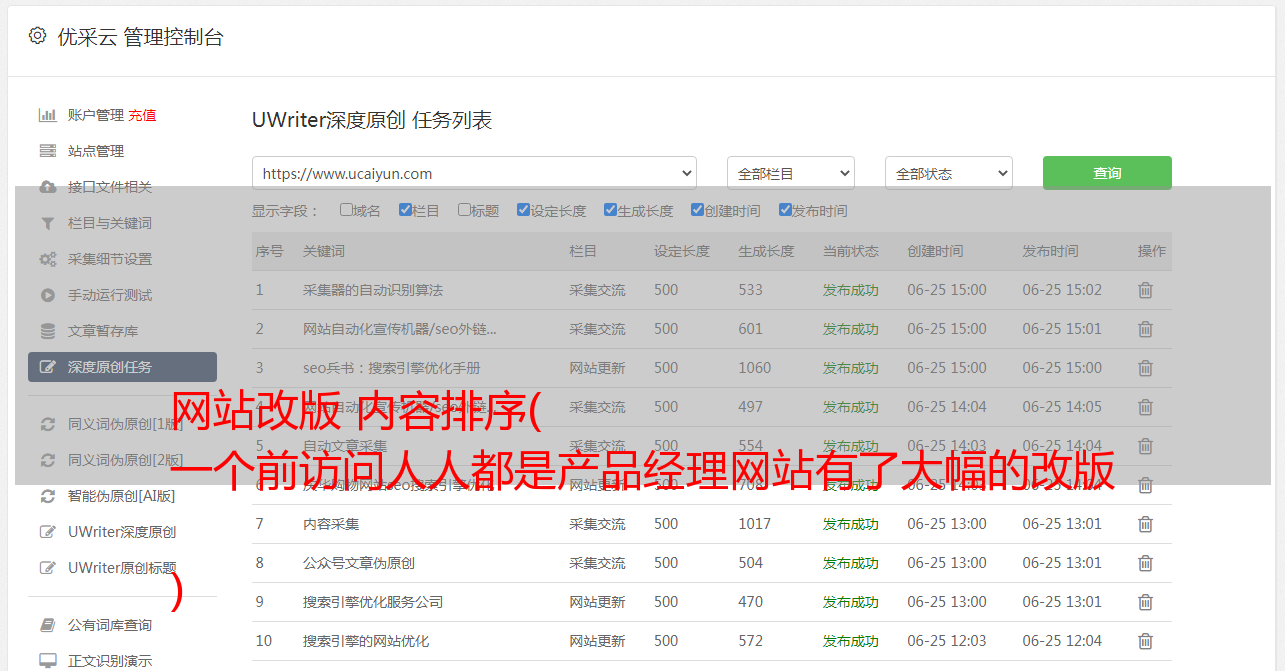Image resolution: width=1285 pixels, height=671 pixels.
Task: Delete the row 采集器的自动识别算法 via trash icon
Action: coord(1145,290)
